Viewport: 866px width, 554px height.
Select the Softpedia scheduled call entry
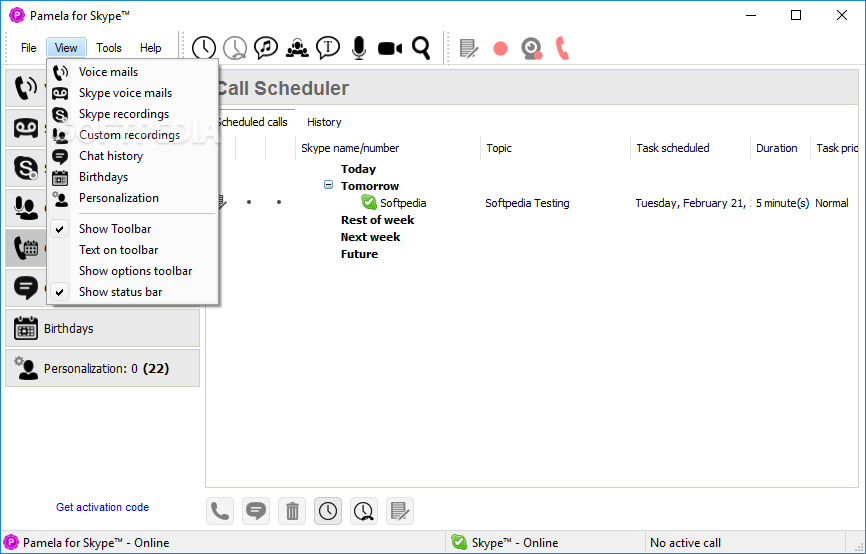[394, 203]
